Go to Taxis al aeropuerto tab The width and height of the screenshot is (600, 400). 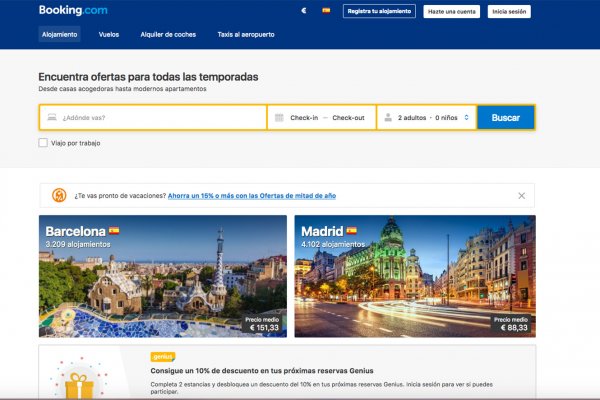click(246, 34)
